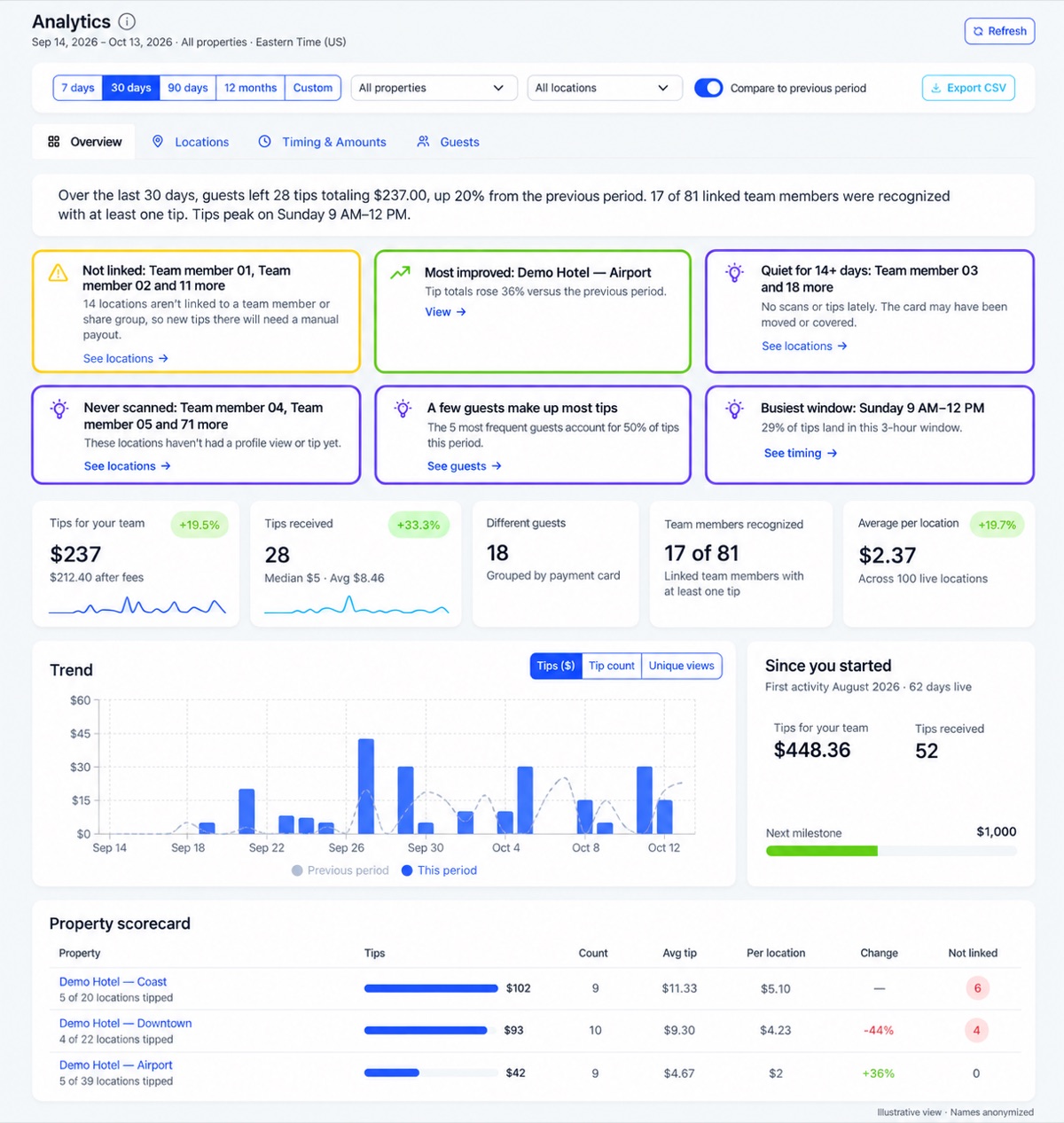Click lightbulb icon on few guests card
The height and width of the screenshot is (1123, 1064).
point(403,409)
